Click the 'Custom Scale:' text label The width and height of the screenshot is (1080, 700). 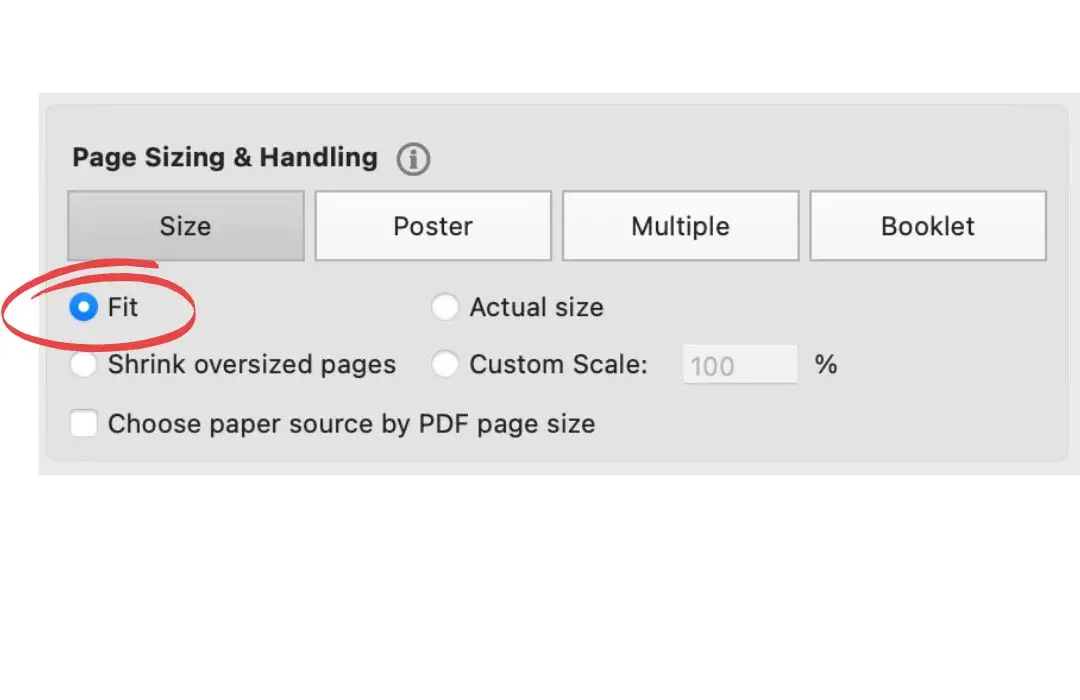click(558, 365)
